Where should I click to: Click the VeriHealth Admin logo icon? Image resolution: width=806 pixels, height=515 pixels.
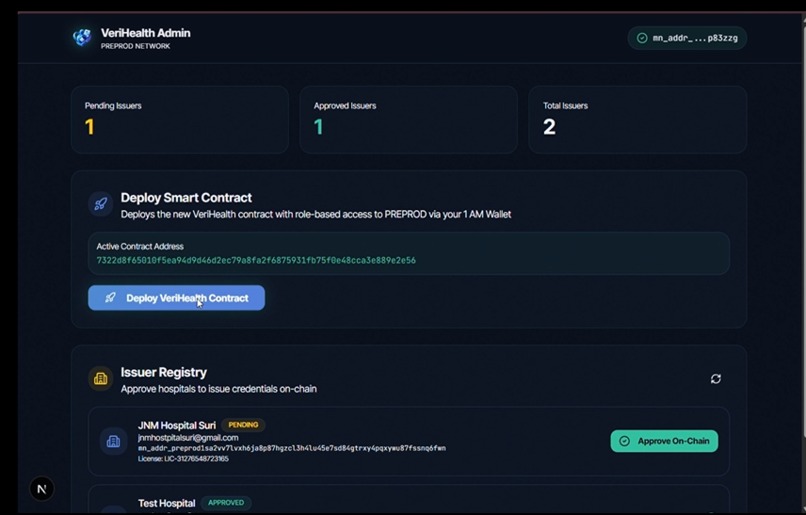click(x=82, y=38)
